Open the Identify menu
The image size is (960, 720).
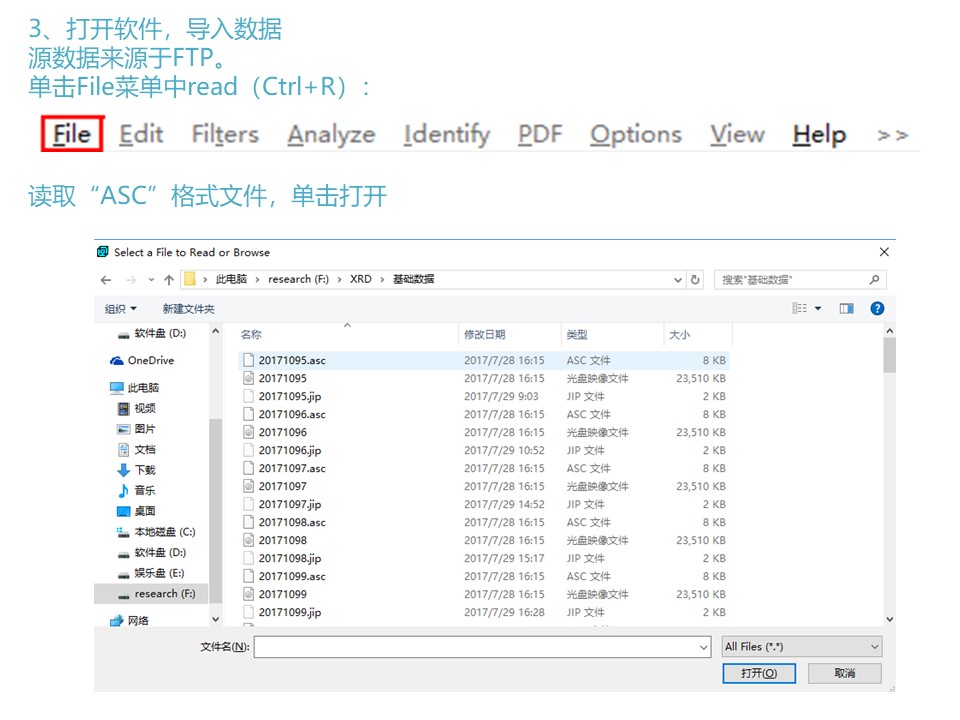447,135
